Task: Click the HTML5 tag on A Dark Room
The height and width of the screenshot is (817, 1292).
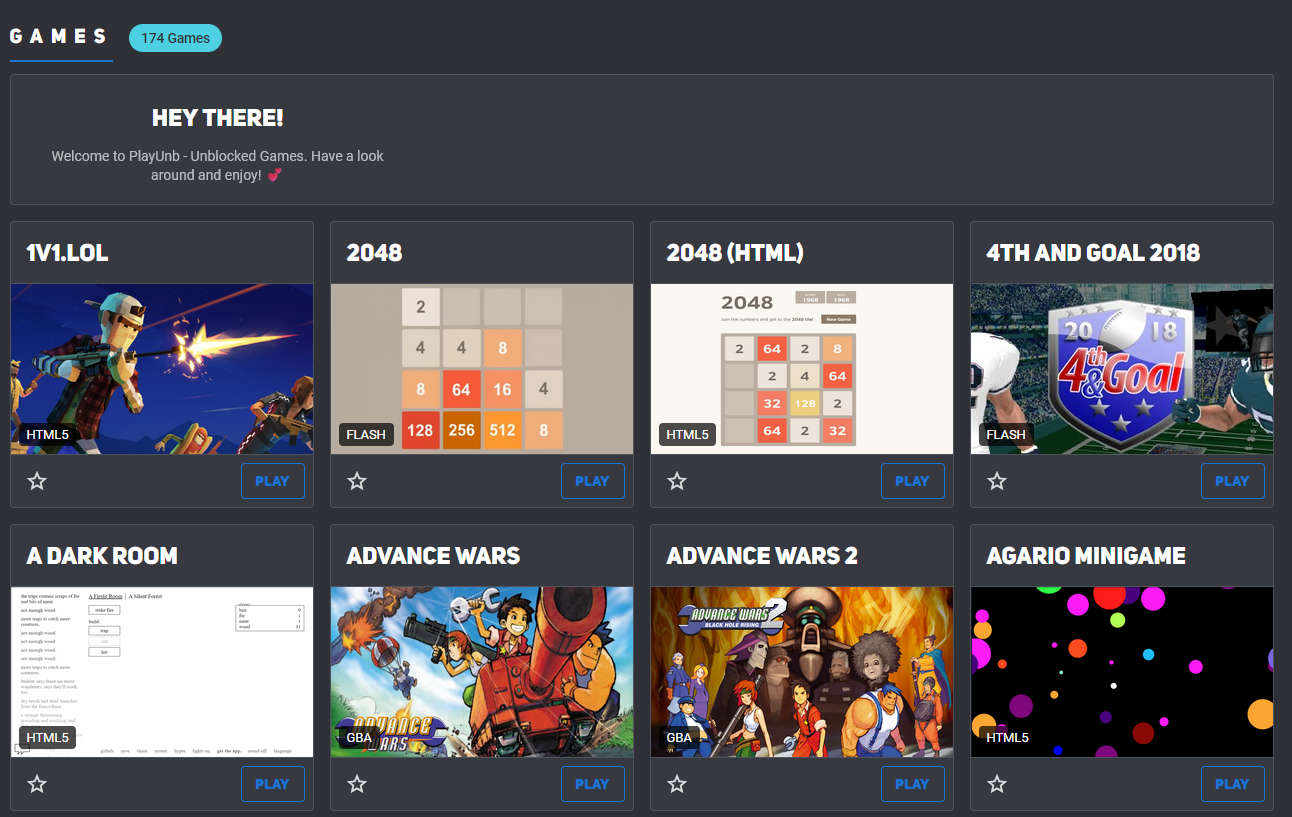Action: [47, 738]
